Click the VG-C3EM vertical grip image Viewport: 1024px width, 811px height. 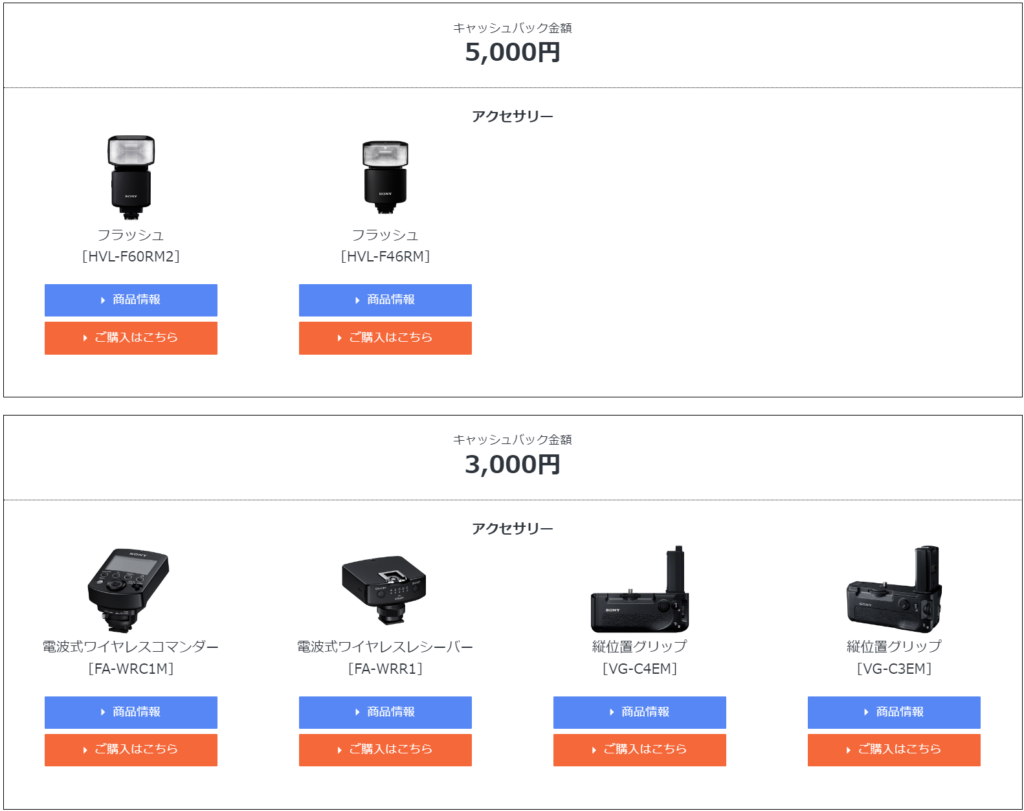(894, 589)
